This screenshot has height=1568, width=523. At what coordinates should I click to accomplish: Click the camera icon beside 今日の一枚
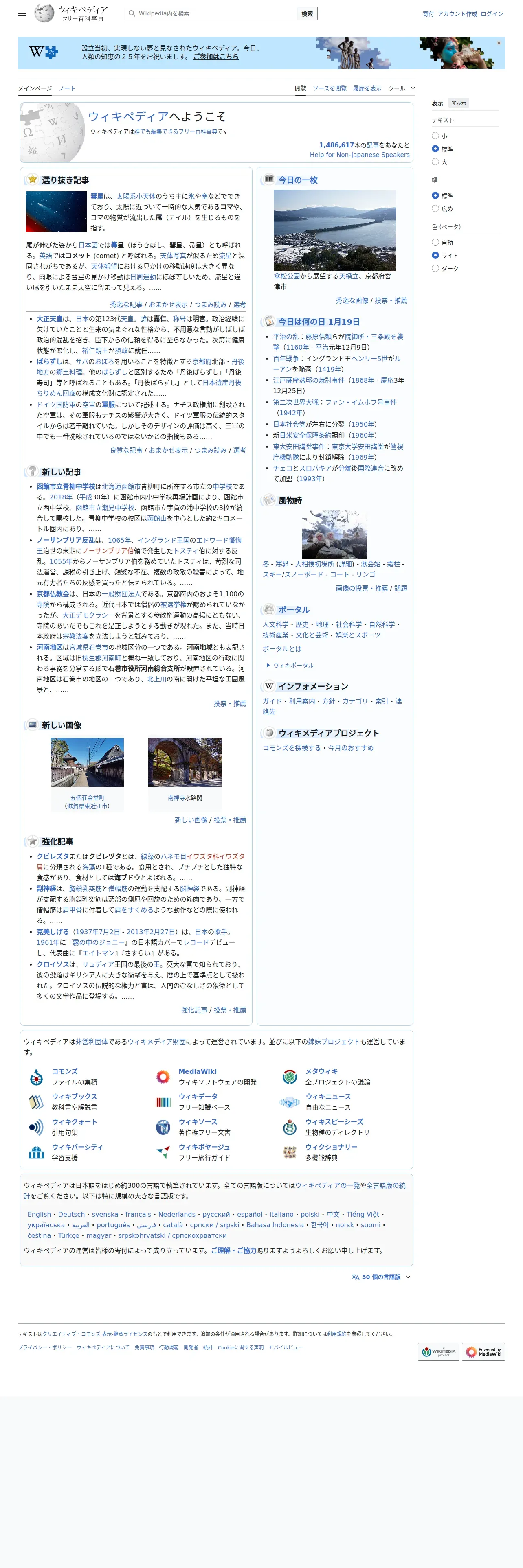[268, 180]
